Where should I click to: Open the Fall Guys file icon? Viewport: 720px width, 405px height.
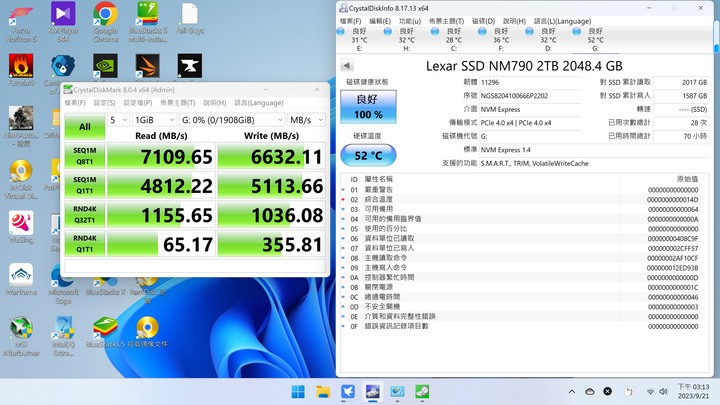(190, 19)
